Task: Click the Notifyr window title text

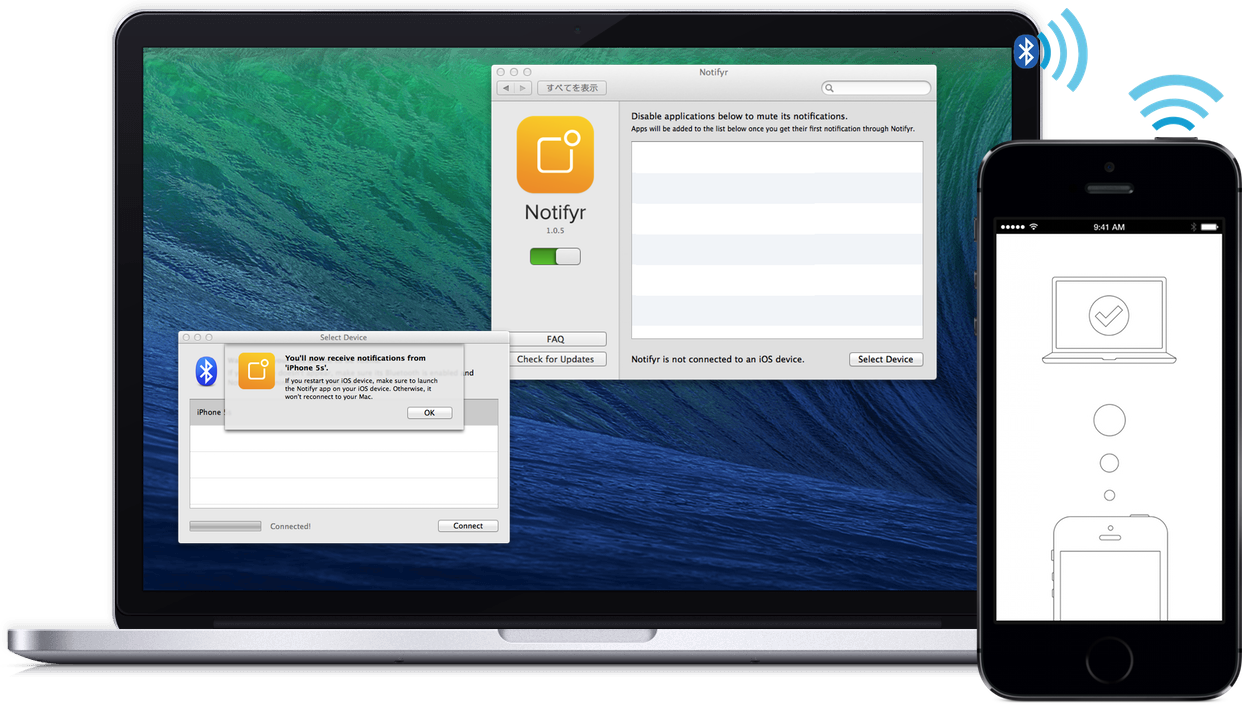Action: [x=714, y=72]
